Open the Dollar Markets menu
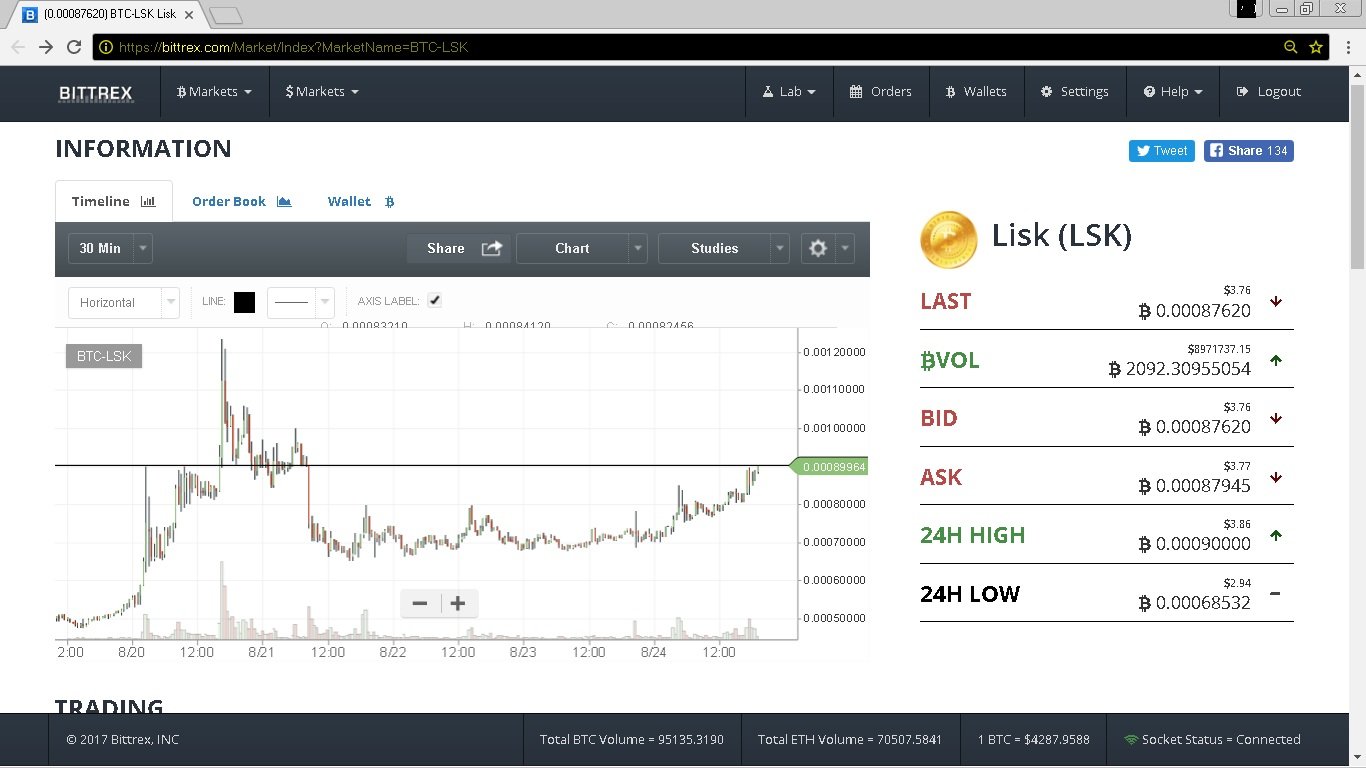Screen dimensions: 1366x768 [x=321, y=92]
